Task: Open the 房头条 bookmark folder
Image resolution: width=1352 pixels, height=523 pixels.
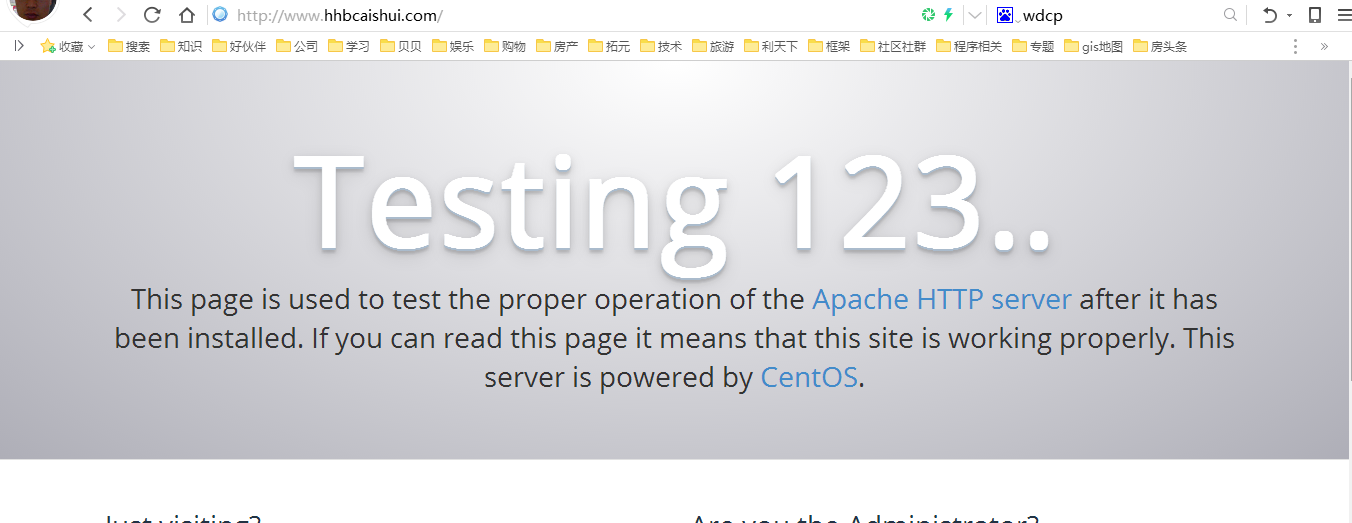Action: click(x=1160, y=46)
